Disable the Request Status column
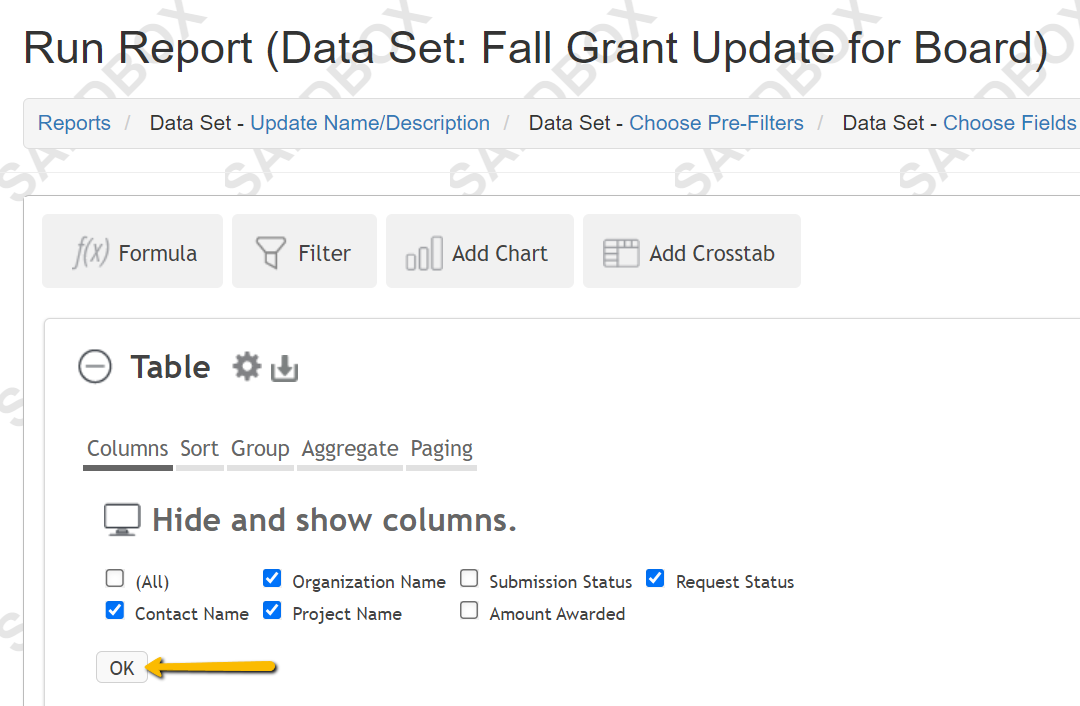The height and width of the screenshot is (706, 1080). tap(655, 578)
